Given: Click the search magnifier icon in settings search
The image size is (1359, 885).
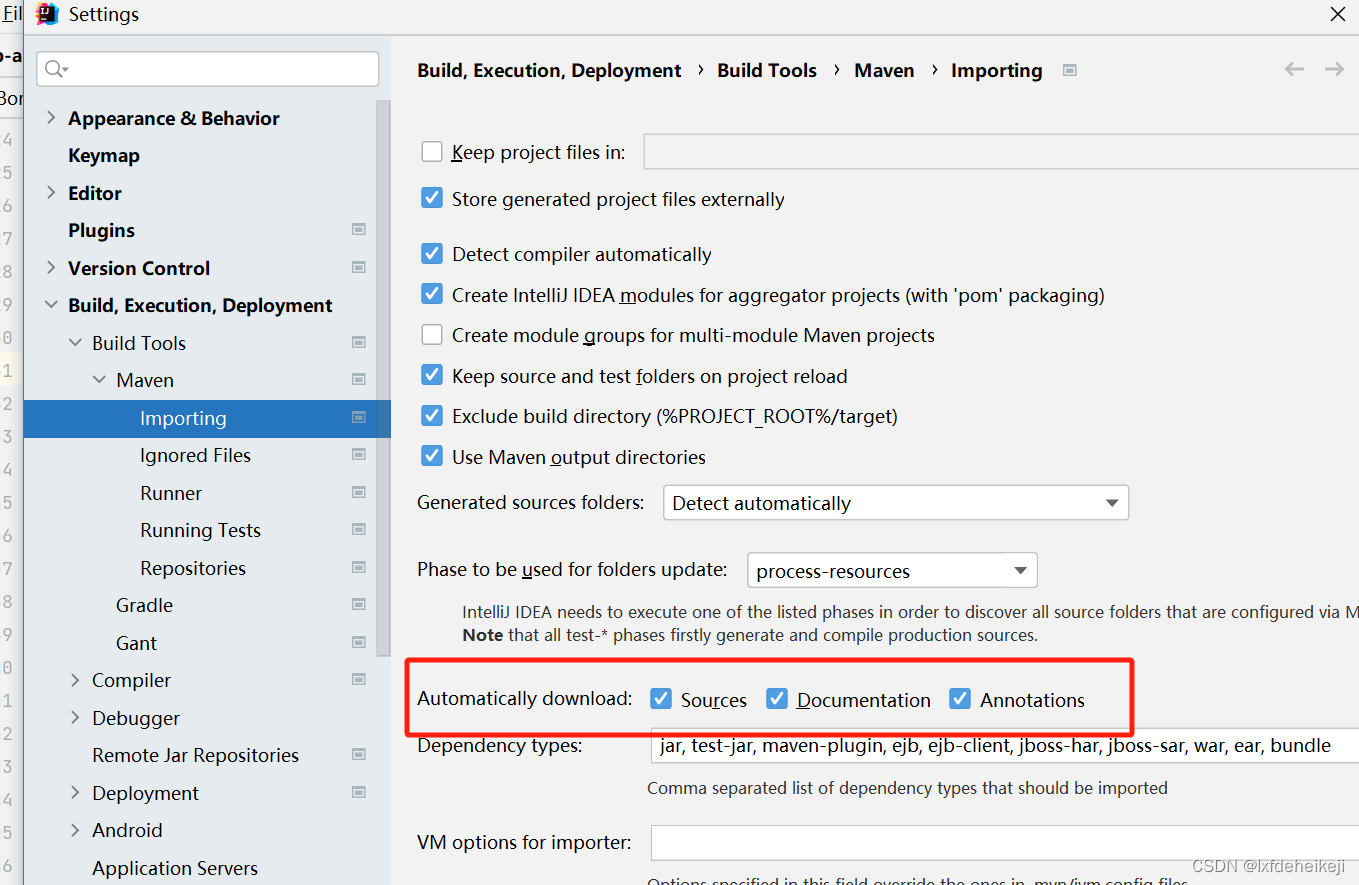Looking at the screenshot, I should click(56, 69).
